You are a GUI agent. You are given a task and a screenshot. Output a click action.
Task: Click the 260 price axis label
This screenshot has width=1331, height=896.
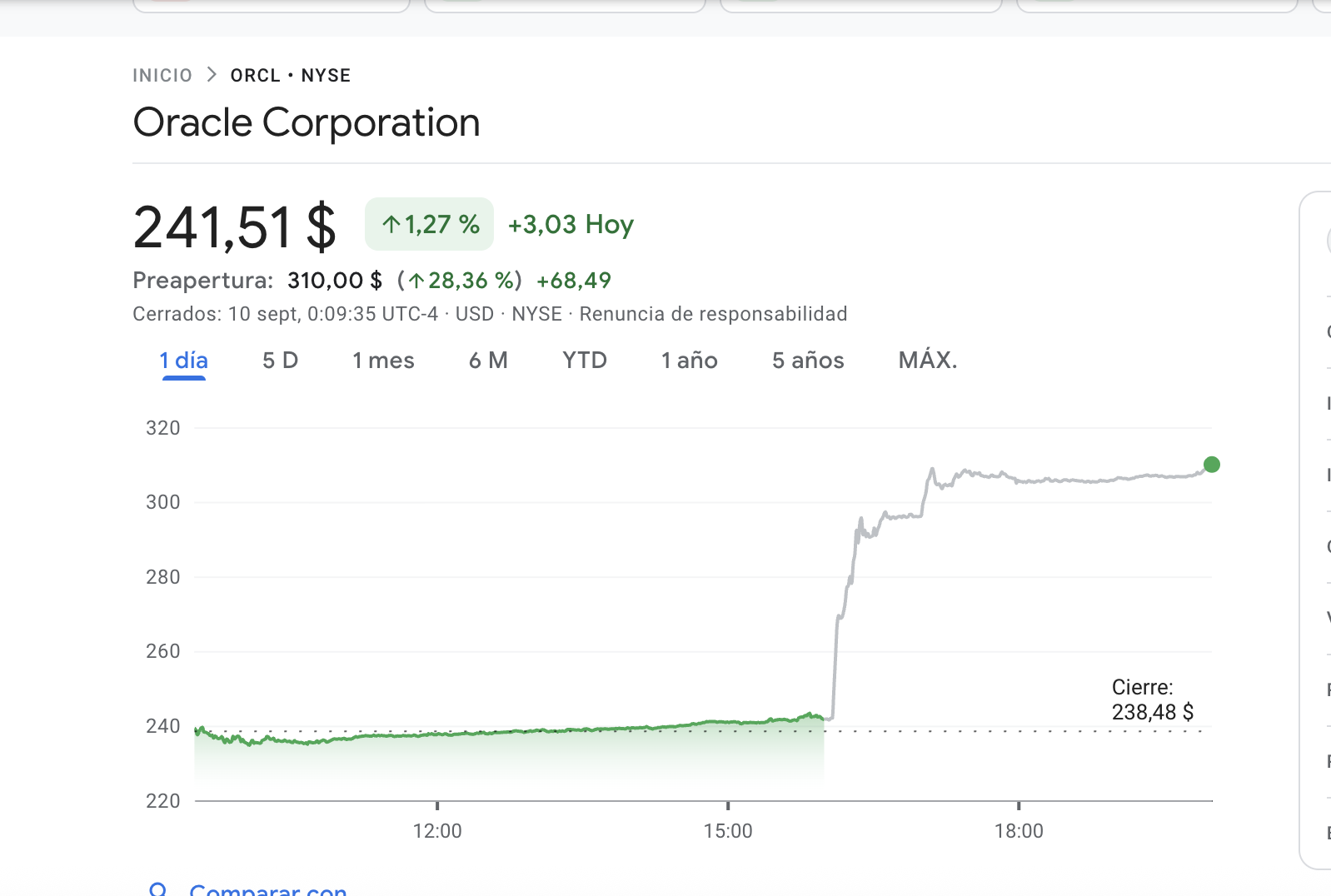163,651
